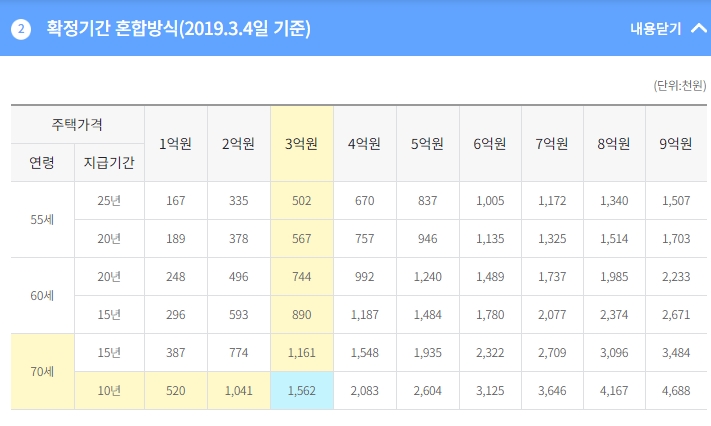The width and height of the screenshot is (711, 426).
Task: Click the 연령 header cell
Action: [42, 162]
